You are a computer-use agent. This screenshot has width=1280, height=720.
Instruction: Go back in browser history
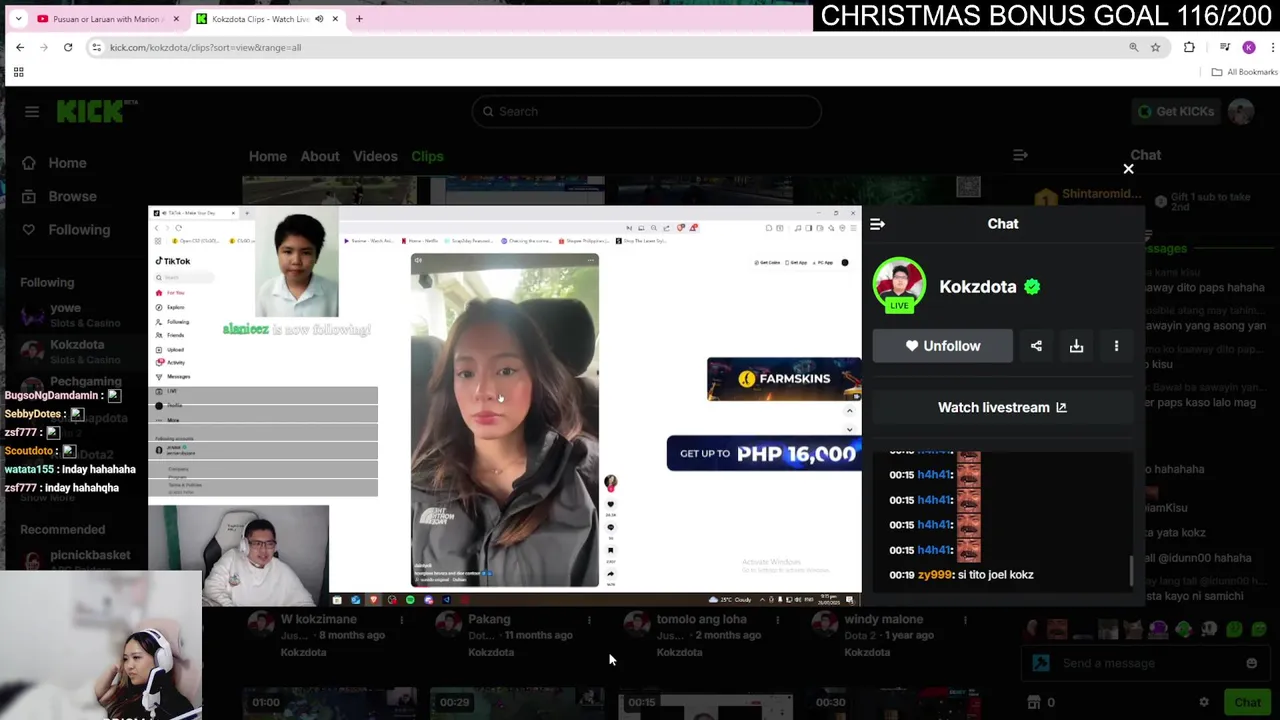20,47
